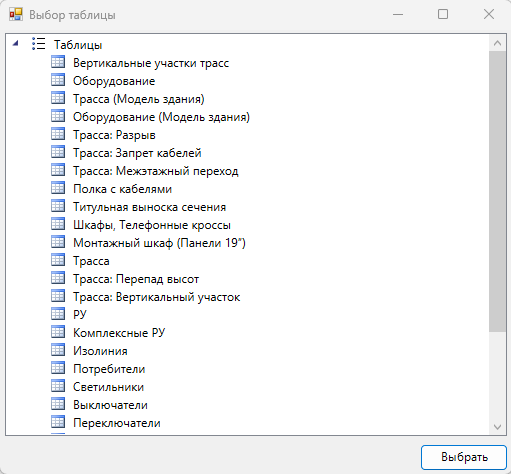Image resolution: width=511 pixels, height=474 pixels.
Task: Click the scrollbar down arrow
Action: point(497,427)
